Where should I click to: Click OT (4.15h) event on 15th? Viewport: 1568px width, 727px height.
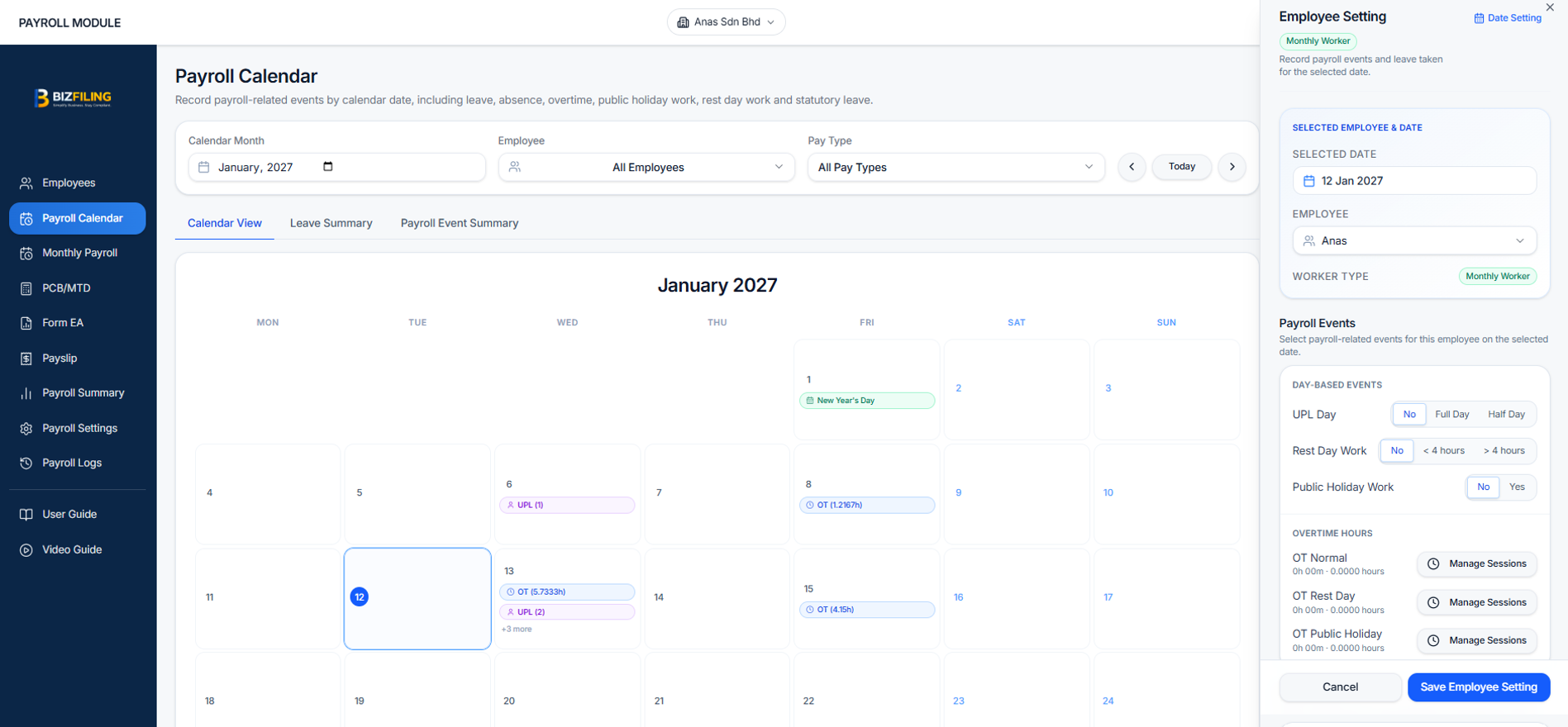coord(867,610)
